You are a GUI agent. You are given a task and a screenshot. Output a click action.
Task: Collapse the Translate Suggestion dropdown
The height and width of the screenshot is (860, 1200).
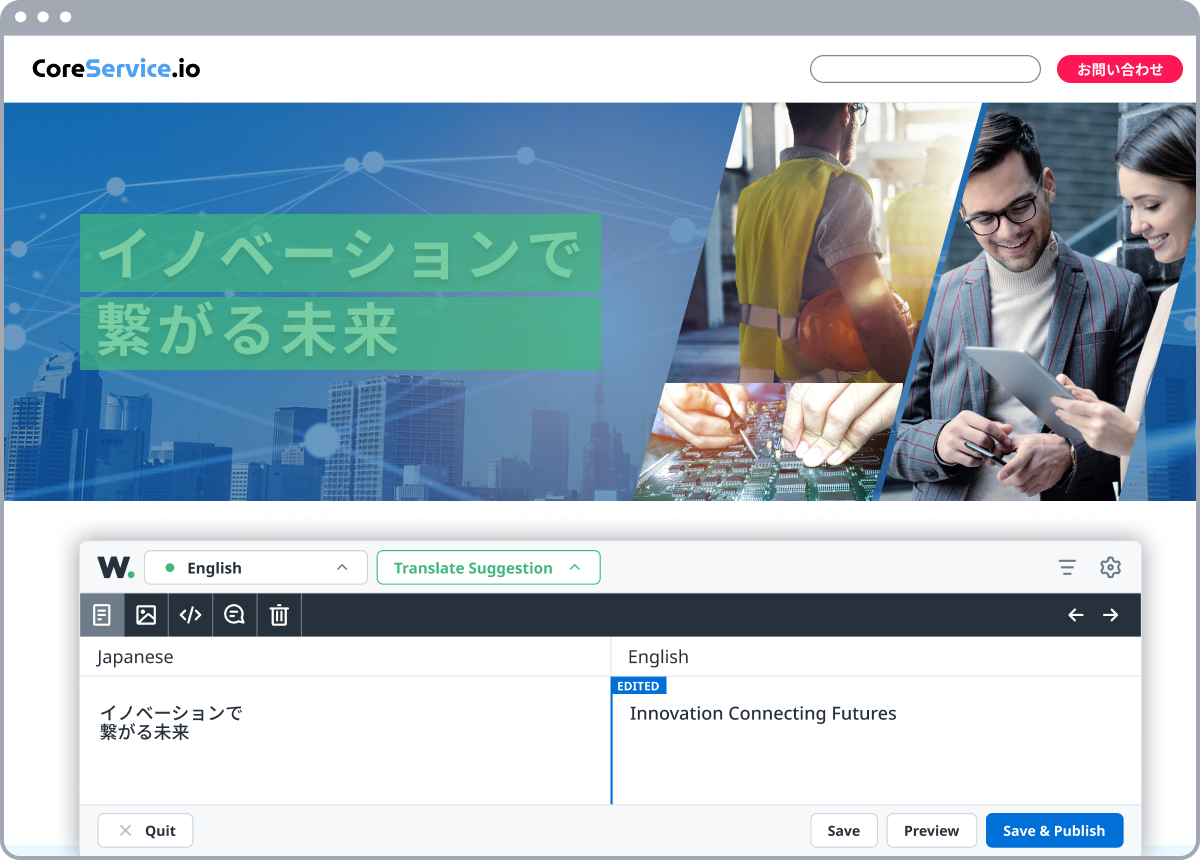click(488, 567)
